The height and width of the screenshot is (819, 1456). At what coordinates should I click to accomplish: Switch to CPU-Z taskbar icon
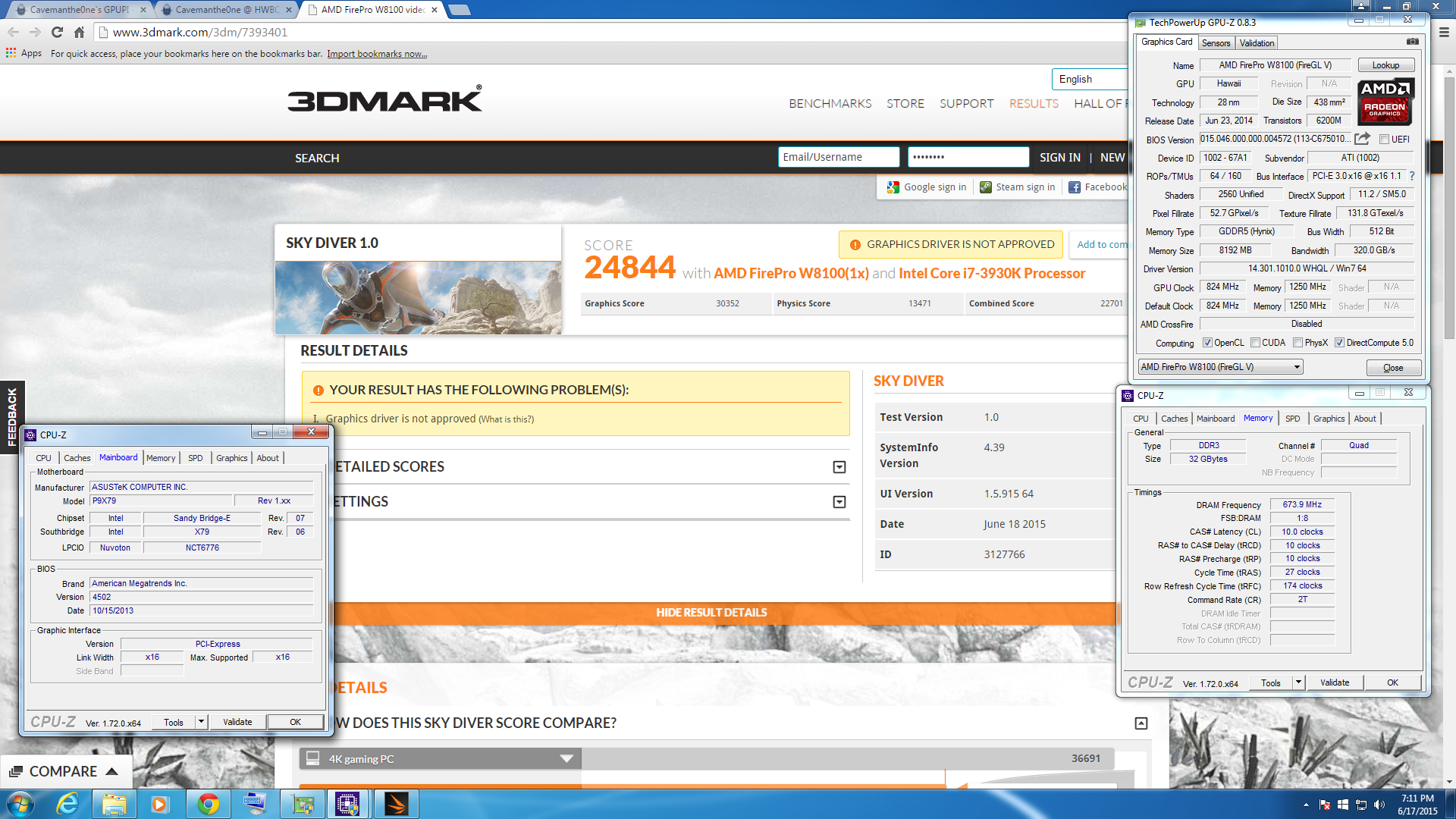pos(347,804)
